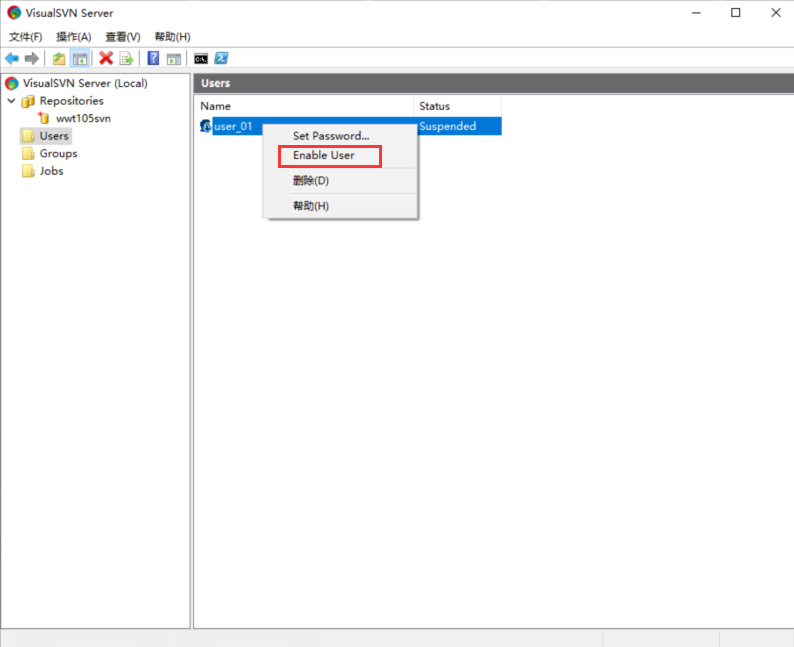Toggle the Show/Hide Console Tree icon
The image size is (794, 647).
click(x=79, y=58)
